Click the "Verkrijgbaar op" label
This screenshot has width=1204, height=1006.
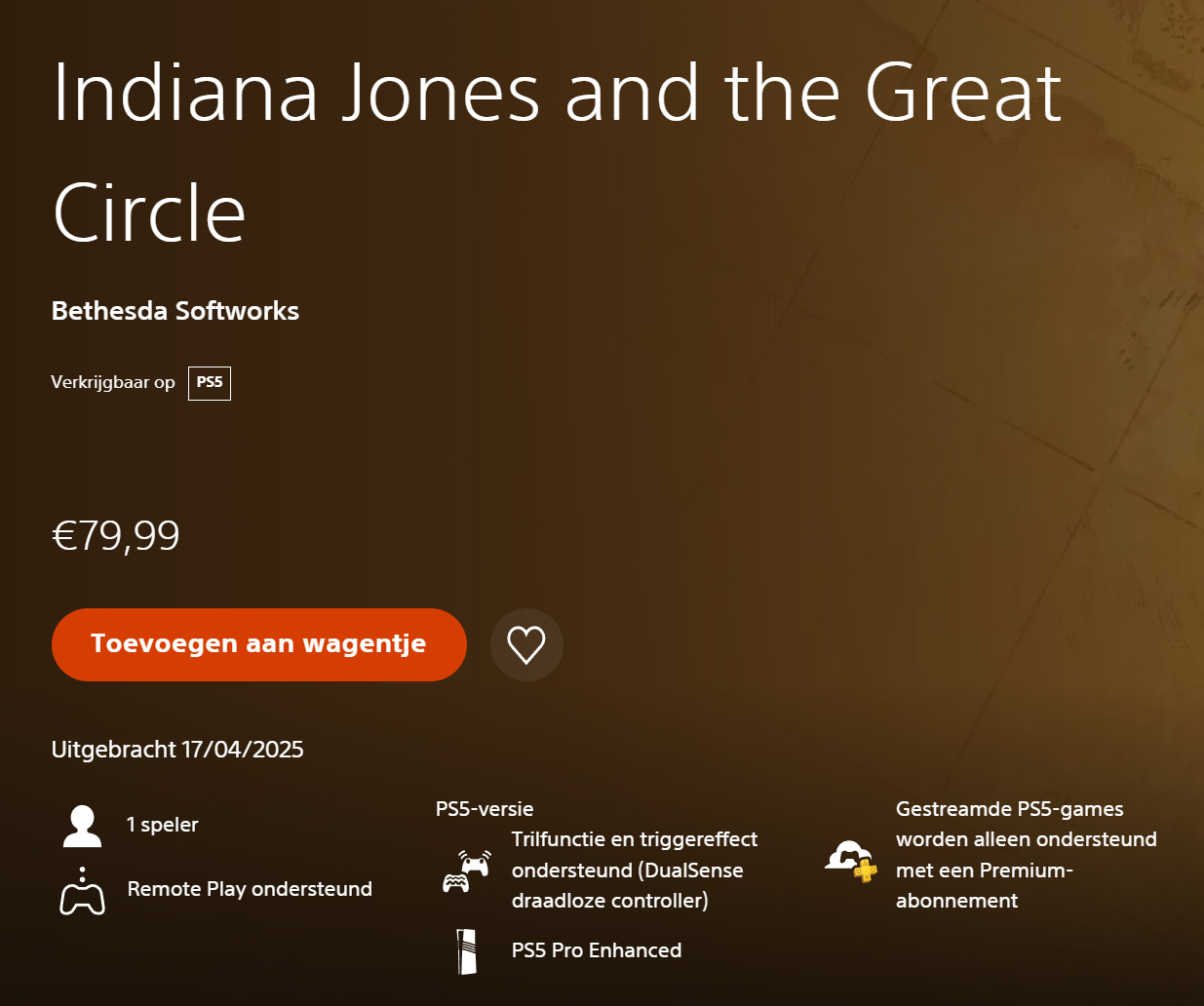pos(113,382)
